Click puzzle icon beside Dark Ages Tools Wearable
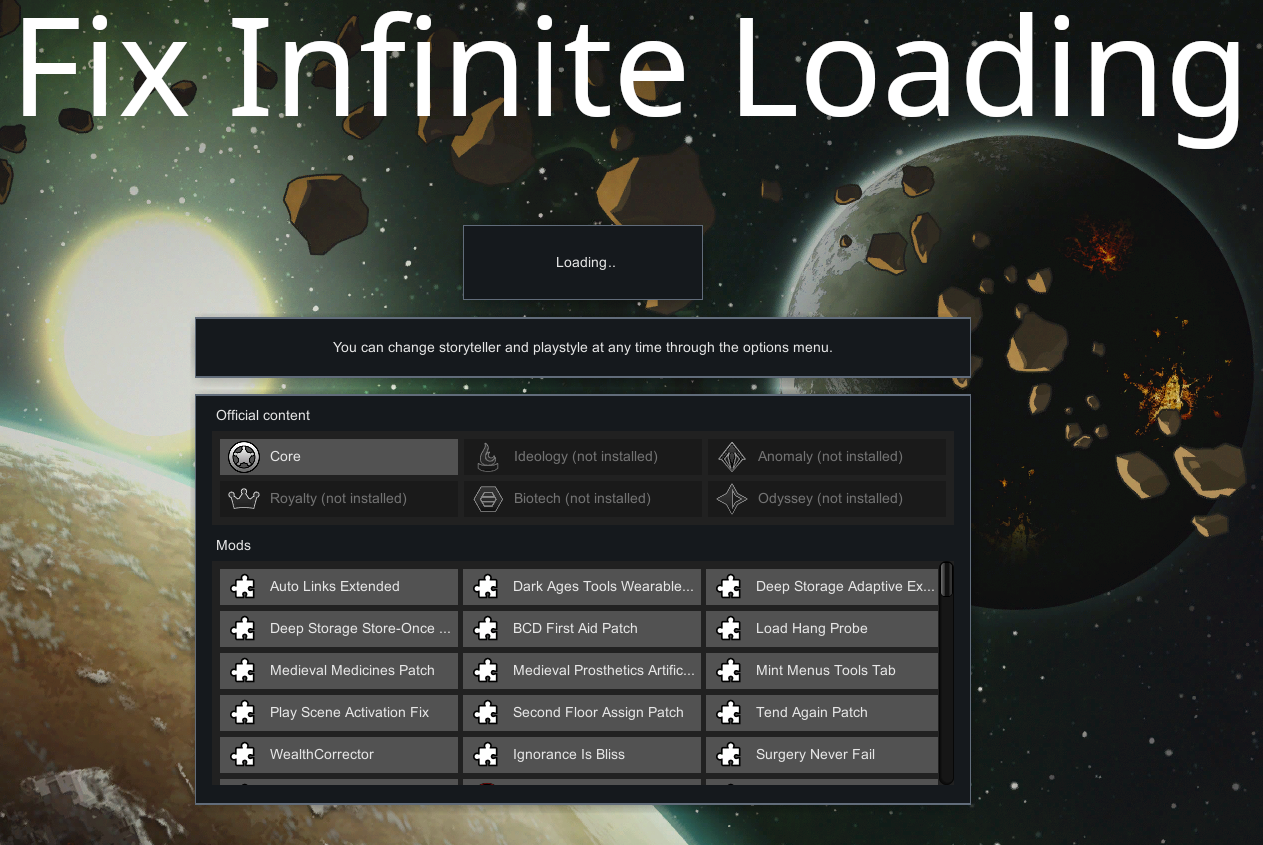The height and width of the screenshot is (845, 1263). pos(485,587)
